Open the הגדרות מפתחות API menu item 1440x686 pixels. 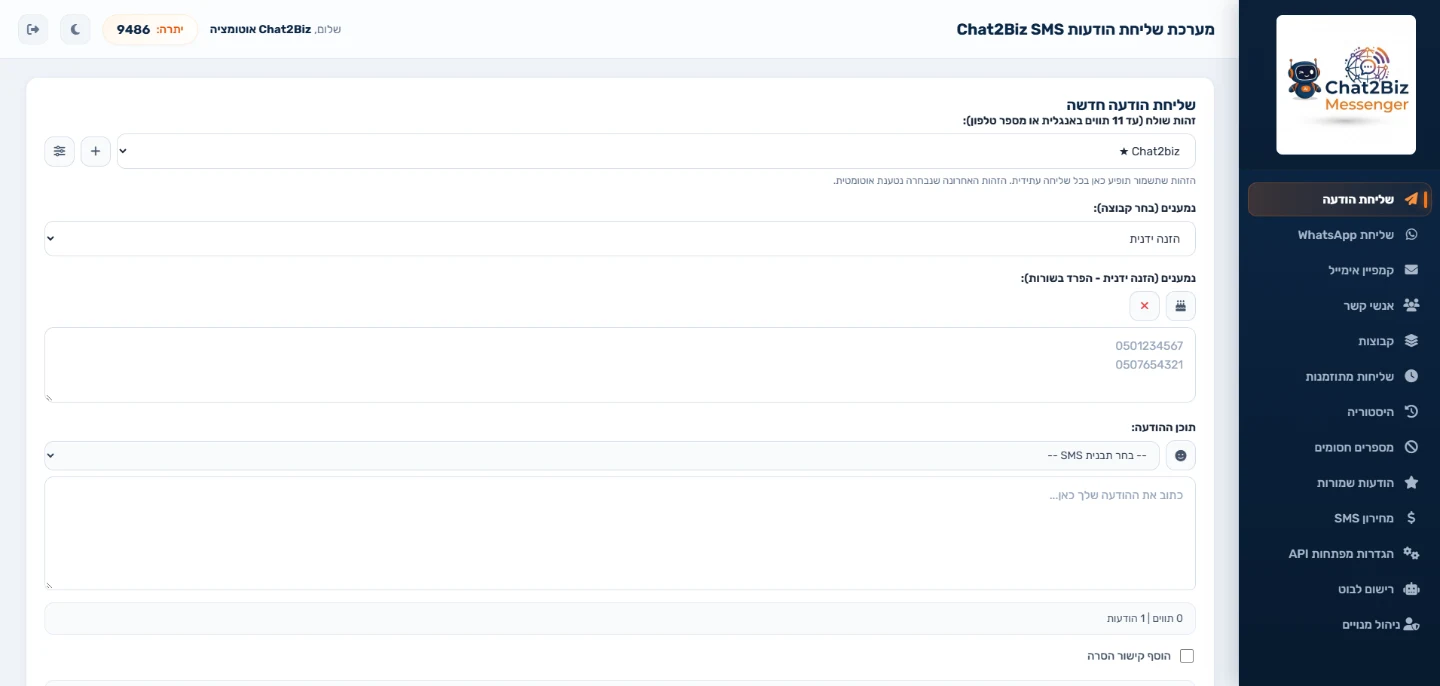click(1340, 553)
